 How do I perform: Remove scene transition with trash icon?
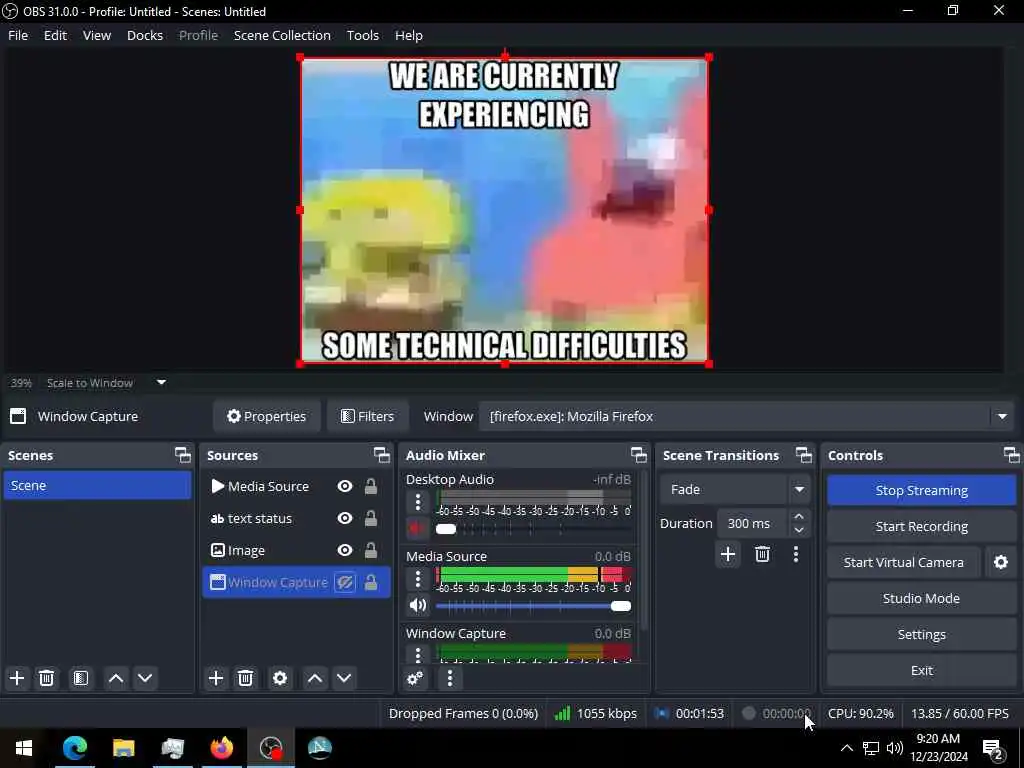762,554
